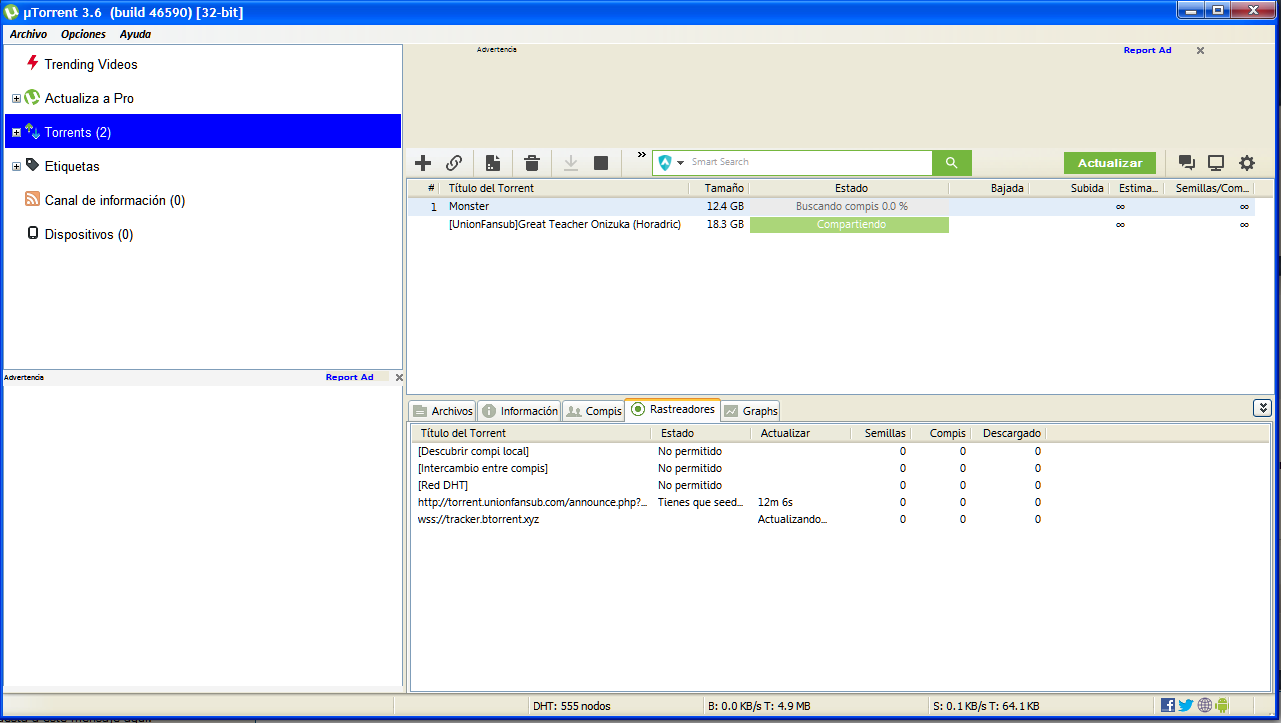The height and width of the screenshot is (723, 1281).
Task: Collapse the detail pane with double chevron
Action: (1263, 407)
